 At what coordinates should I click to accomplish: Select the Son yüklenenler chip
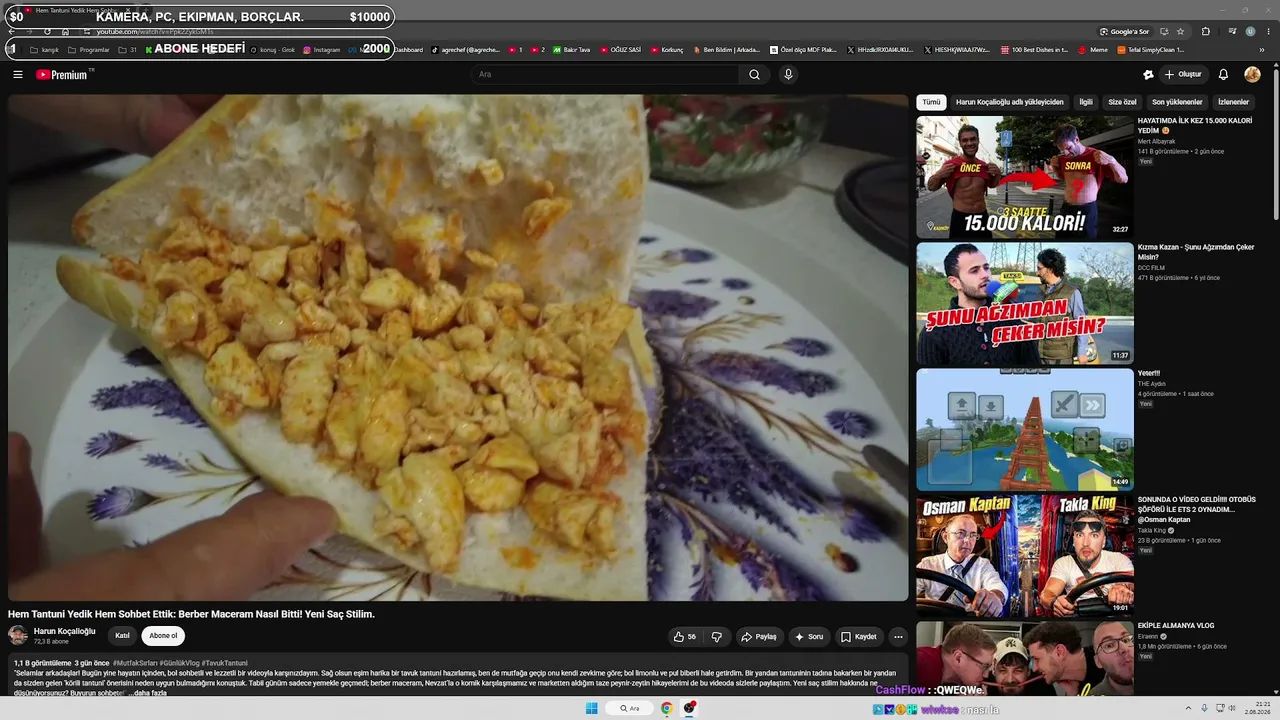pos(1177,102)
